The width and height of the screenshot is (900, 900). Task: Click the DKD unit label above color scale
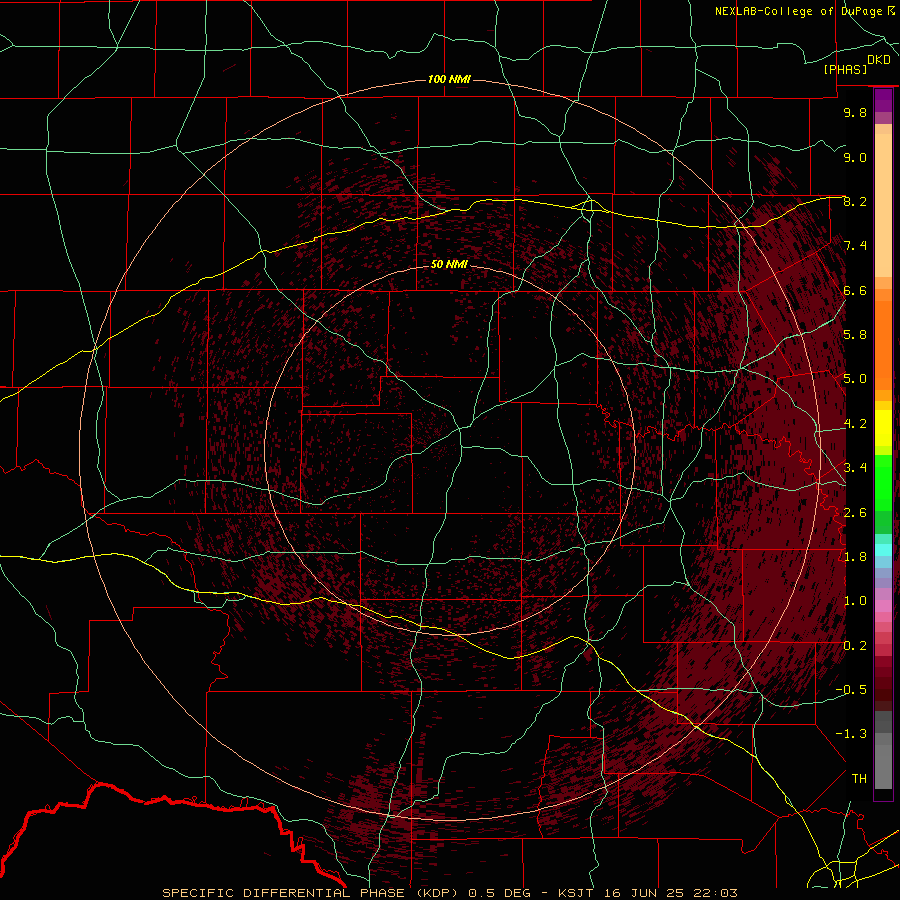(878, 59)
